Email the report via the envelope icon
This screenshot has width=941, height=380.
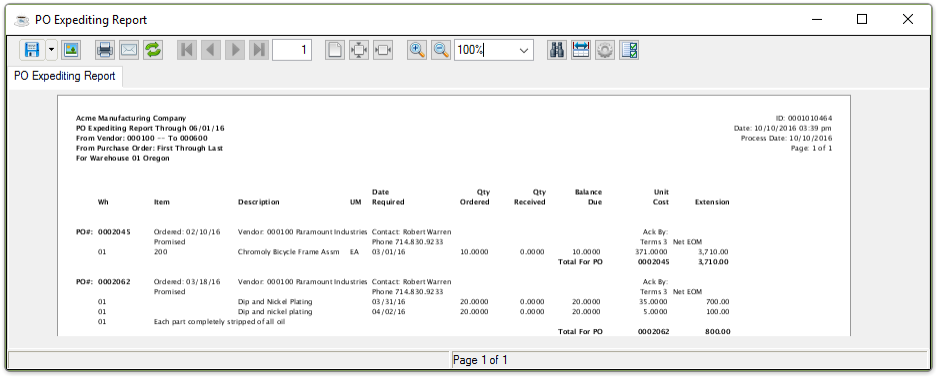(x=129, y=50)
